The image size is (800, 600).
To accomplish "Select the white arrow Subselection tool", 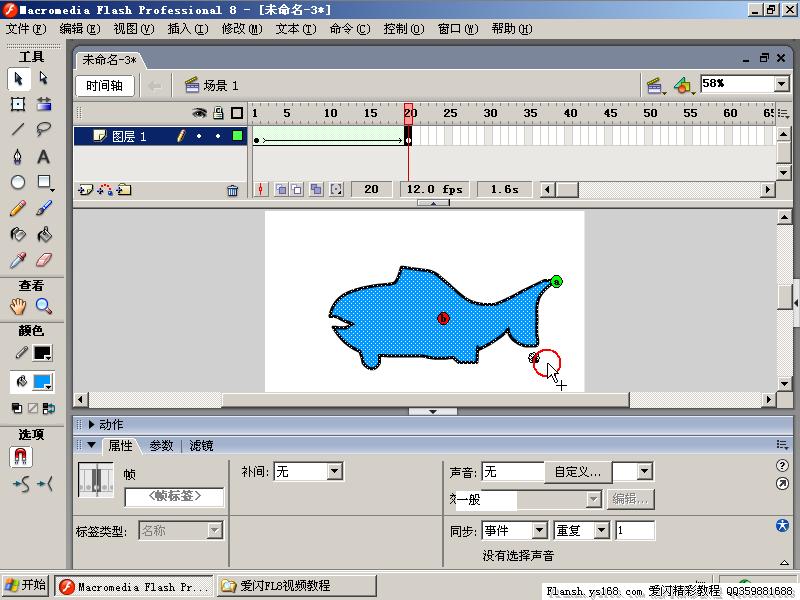I will tap(44, 79).
